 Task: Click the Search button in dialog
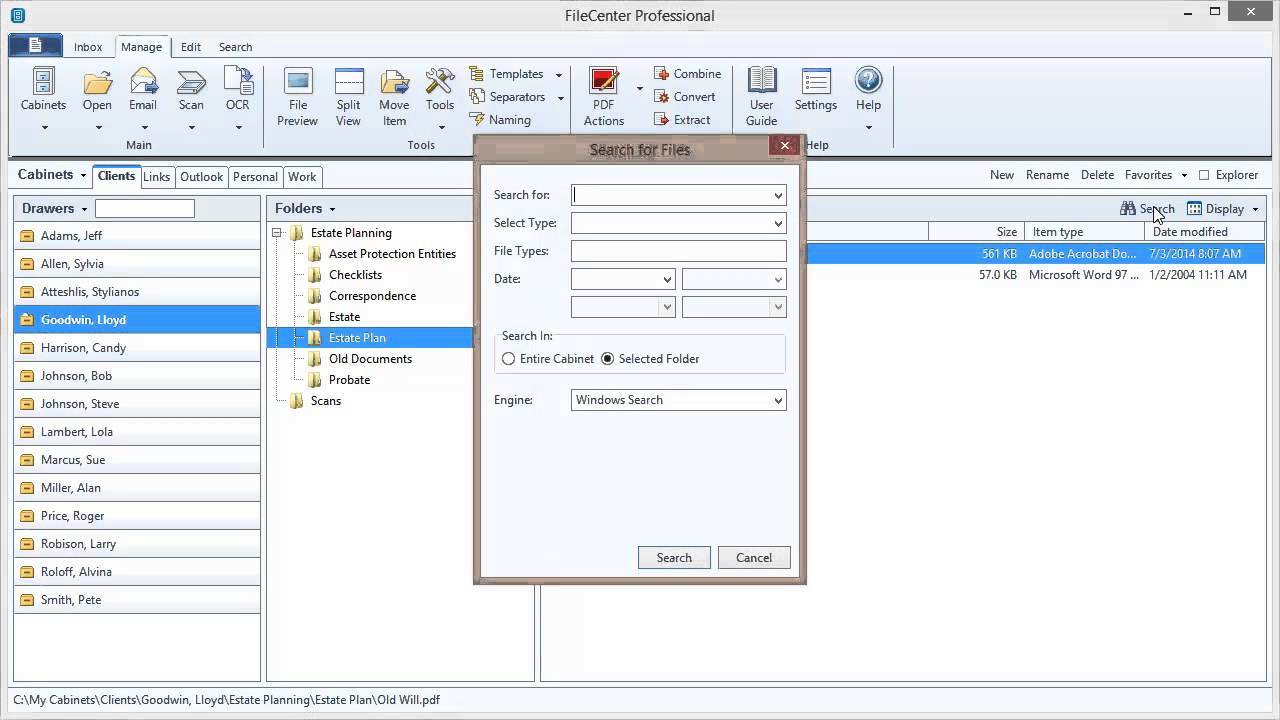(x=674, y=558)
